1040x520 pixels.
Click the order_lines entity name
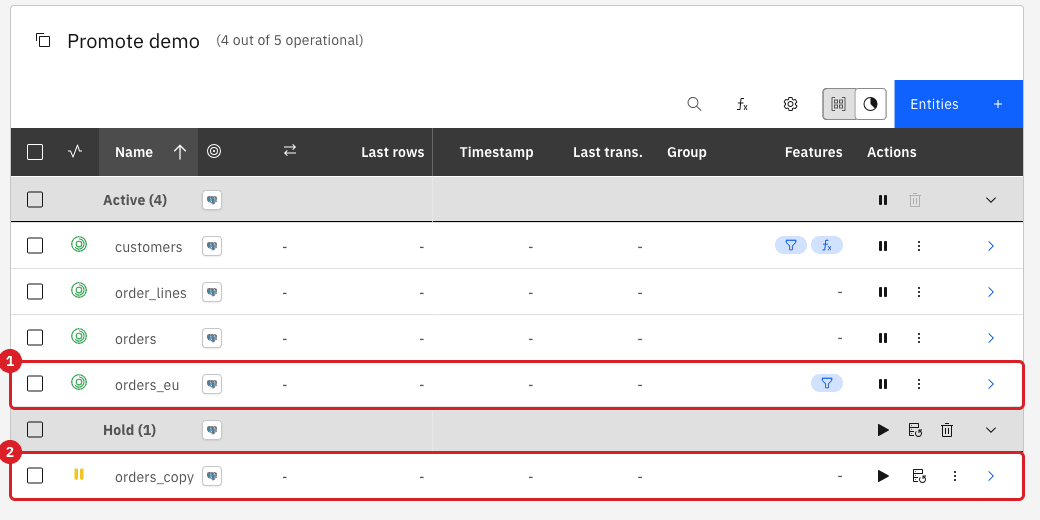pos(151,293)
